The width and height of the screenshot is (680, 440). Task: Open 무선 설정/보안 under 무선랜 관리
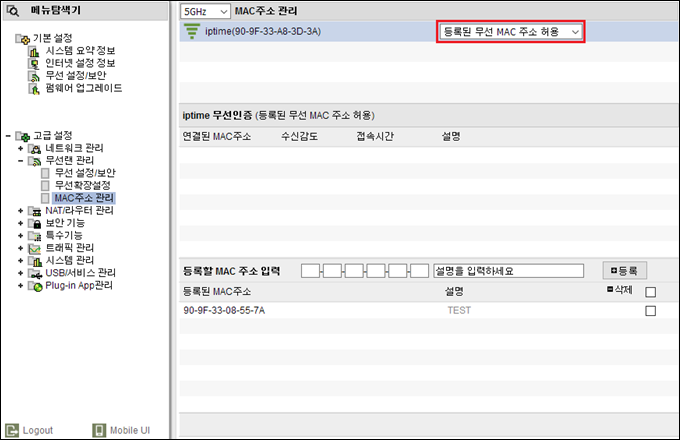coord(85,173)
